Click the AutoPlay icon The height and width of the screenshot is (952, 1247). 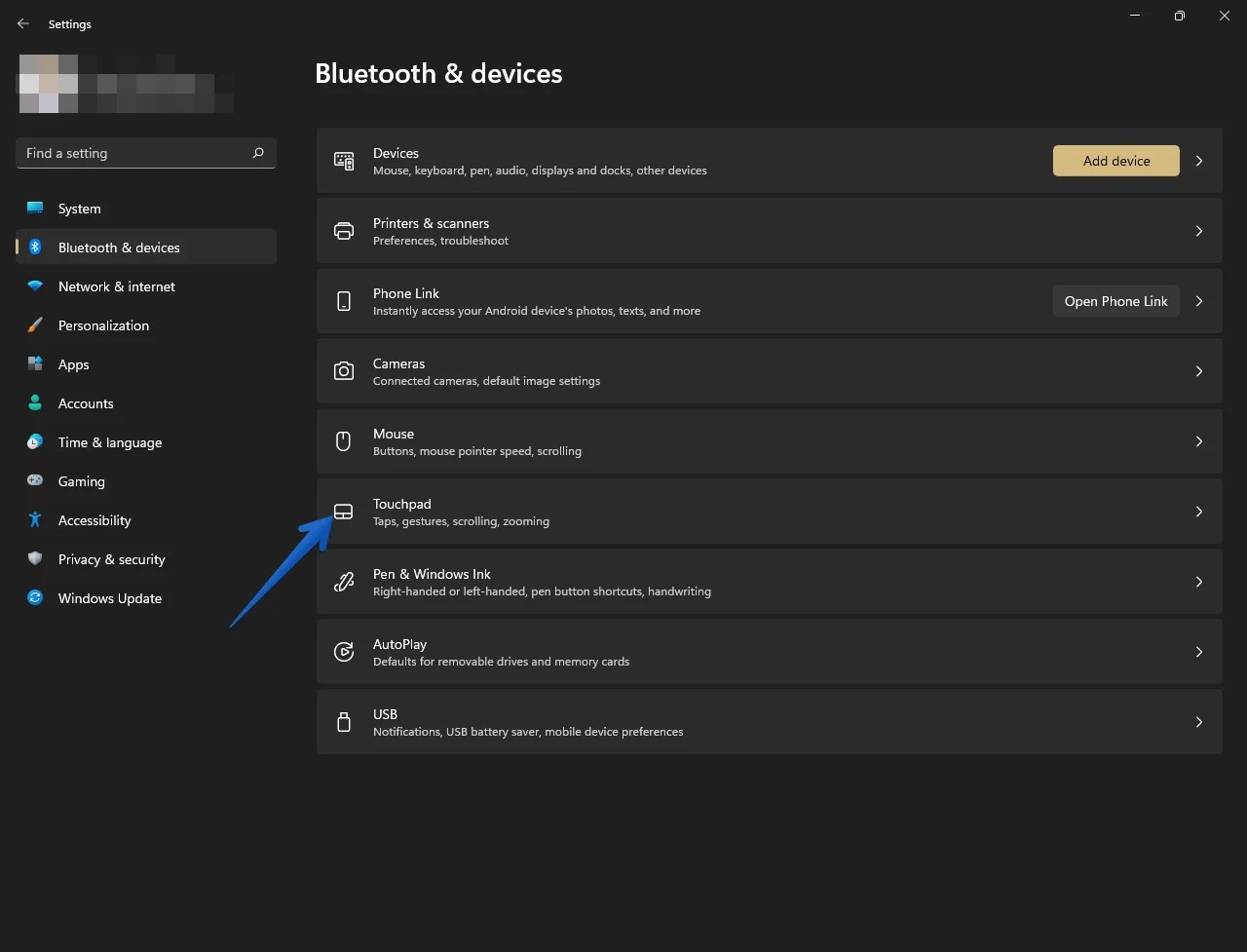[343, 651]
